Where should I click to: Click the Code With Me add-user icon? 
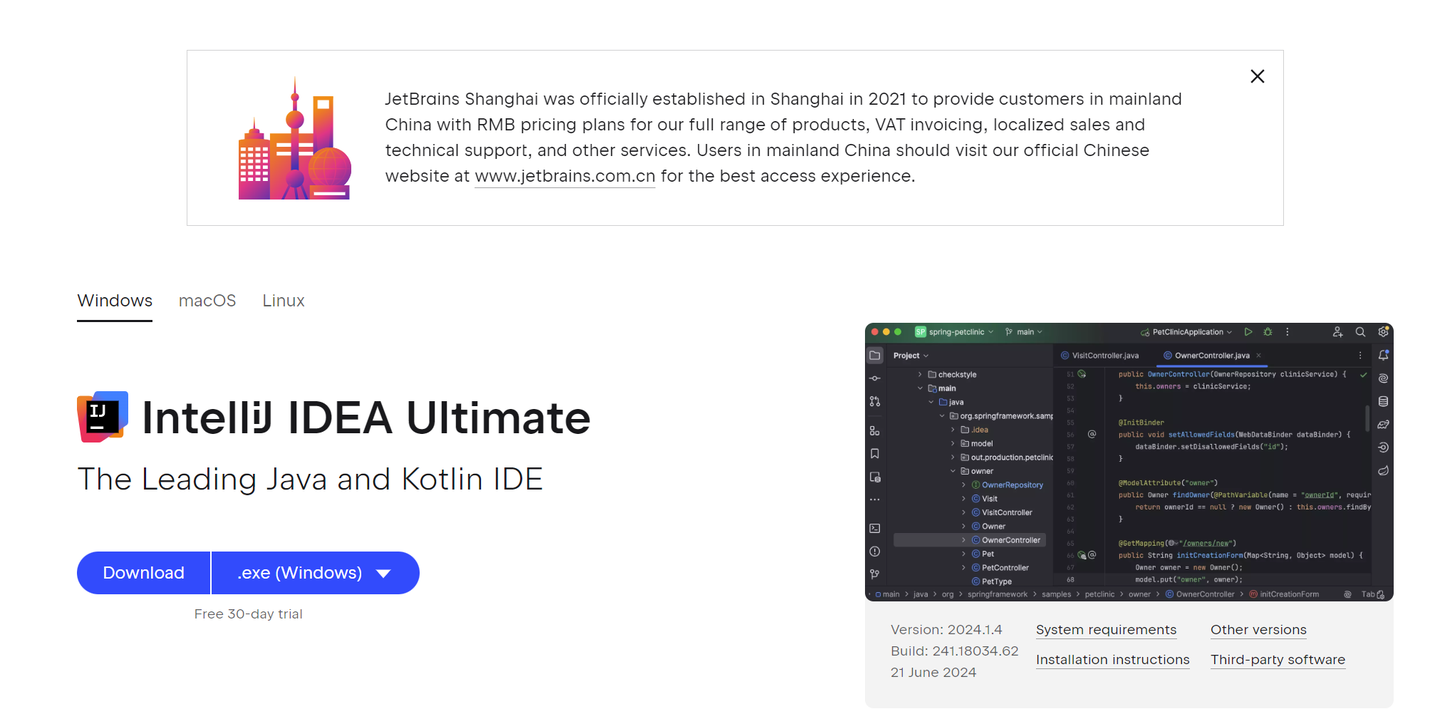(x=1337, y=332)
